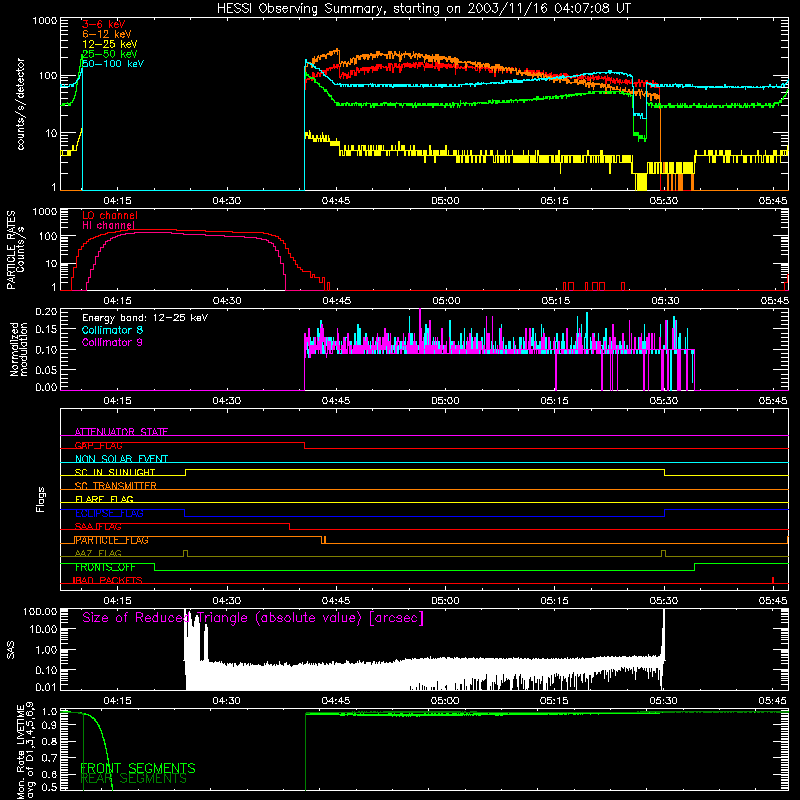
Task: Select the SAA_FLAG label
Action: (x=98, y=527)
